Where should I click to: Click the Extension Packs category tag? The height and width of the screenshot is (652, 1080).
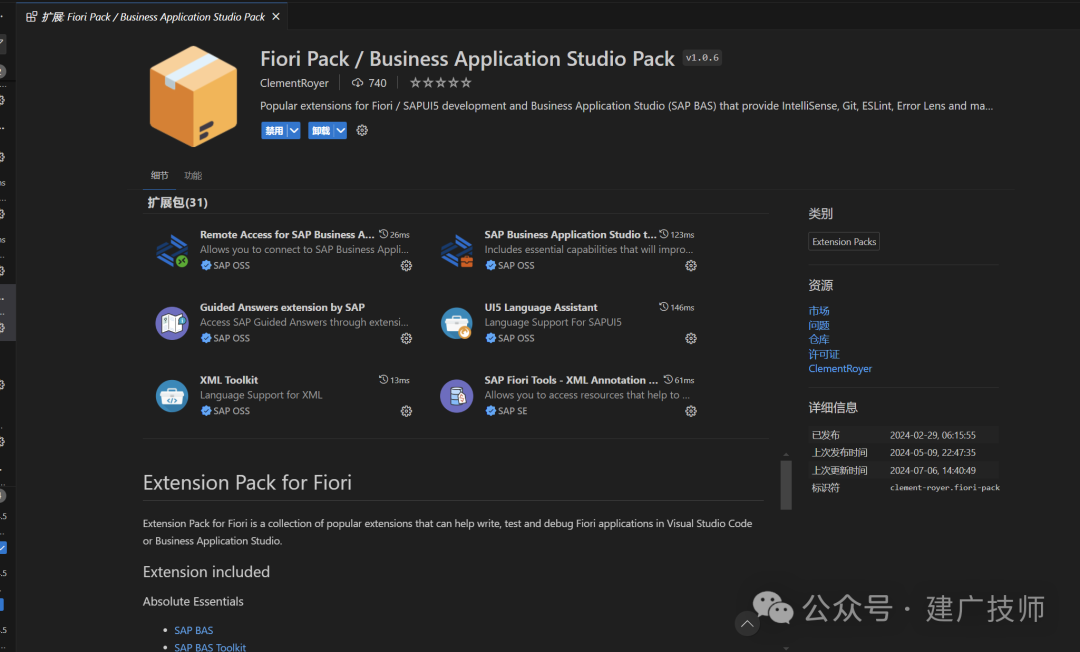844,242
